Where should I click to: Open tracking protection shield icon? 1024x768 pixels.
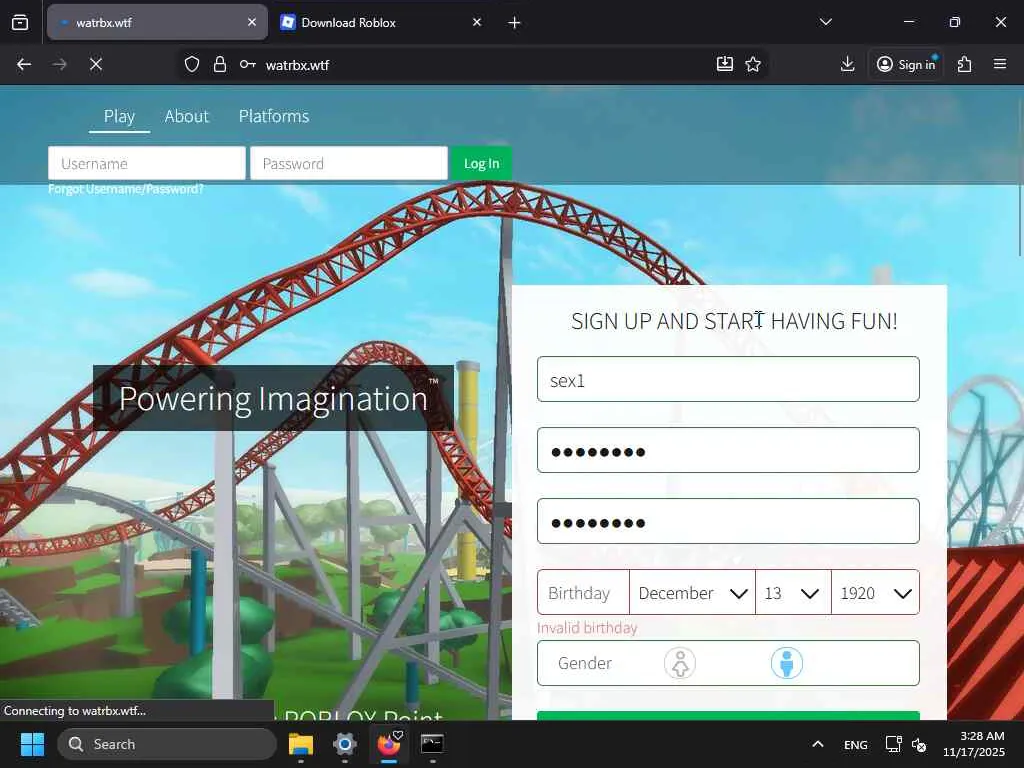pyautogui.click(x=191, y=64)
